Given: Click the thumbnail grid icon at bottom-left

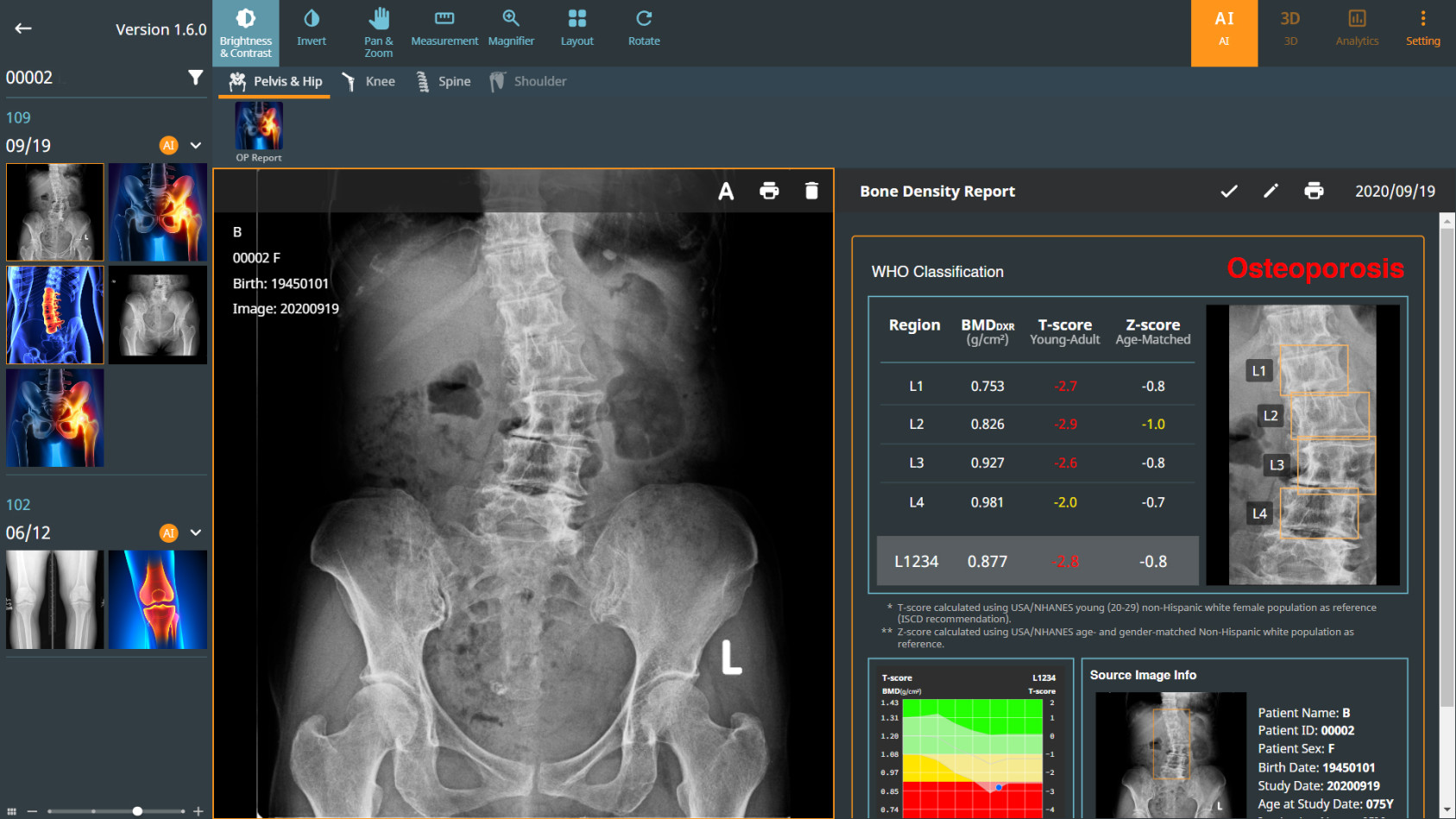Looking at the screenshot, I should pyautogui.click(x=11, y=811).
